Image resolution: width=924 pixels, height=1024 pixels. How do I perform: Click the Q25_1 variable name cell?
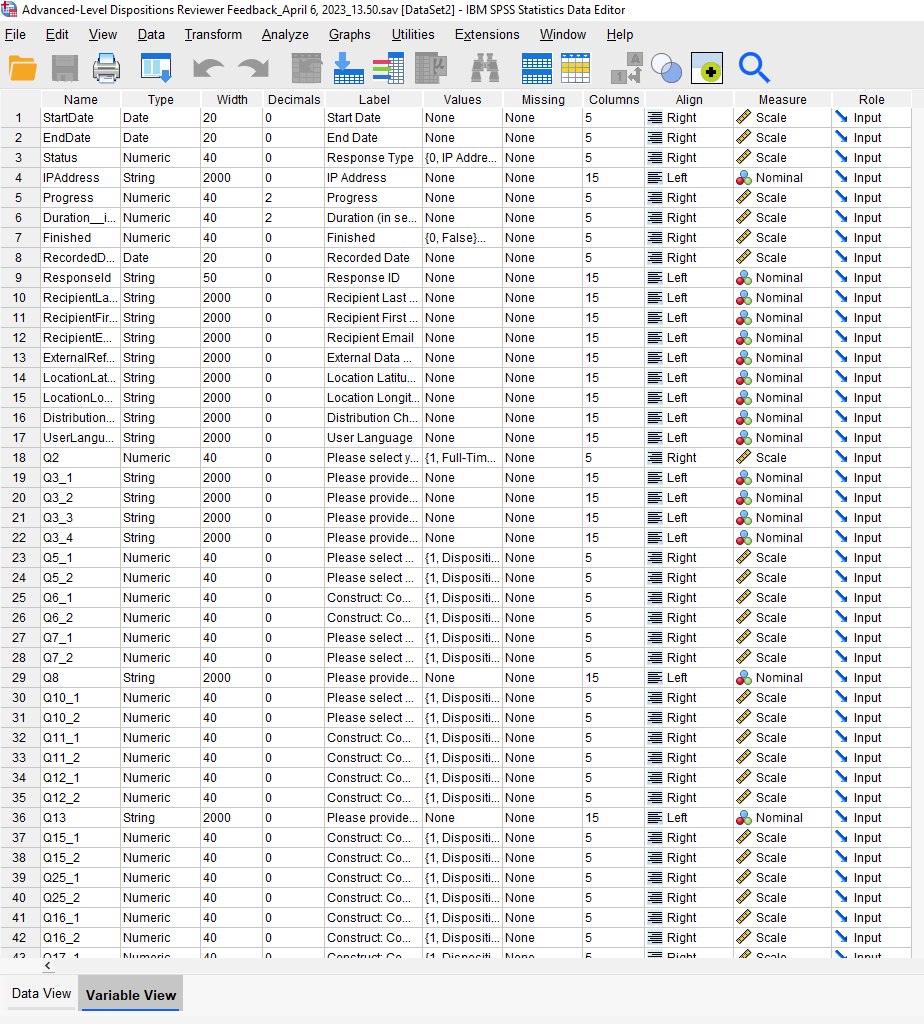[80, 878]
